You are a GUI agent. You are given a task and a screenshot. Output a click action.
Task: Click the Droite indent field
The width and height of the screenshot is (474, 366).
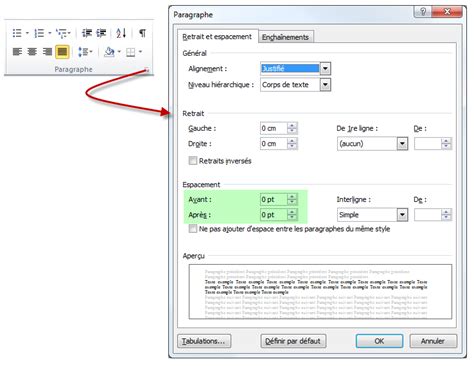tap(274, 144)
